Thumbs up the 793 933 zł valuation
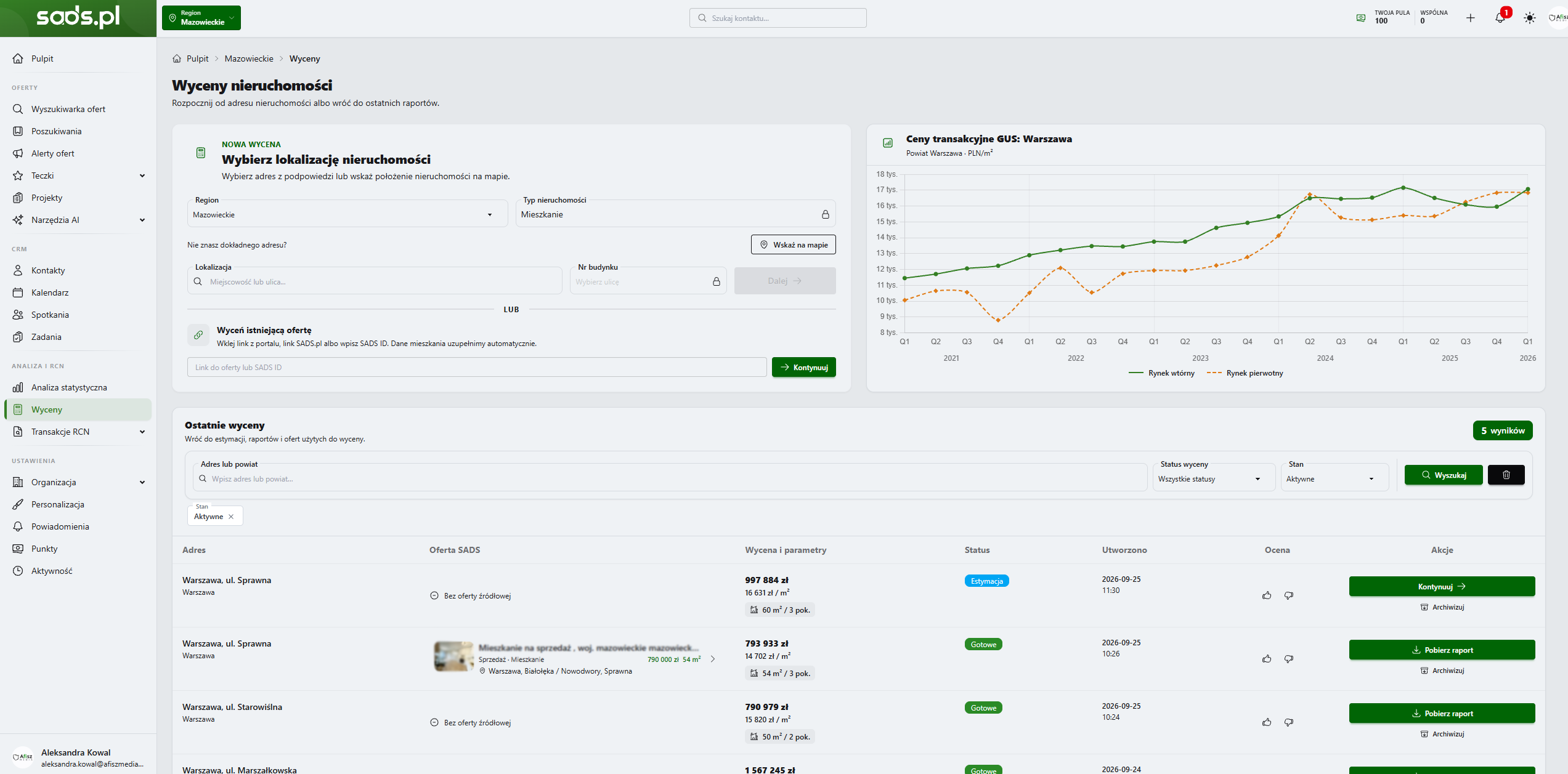 [x=1267, y=659]
